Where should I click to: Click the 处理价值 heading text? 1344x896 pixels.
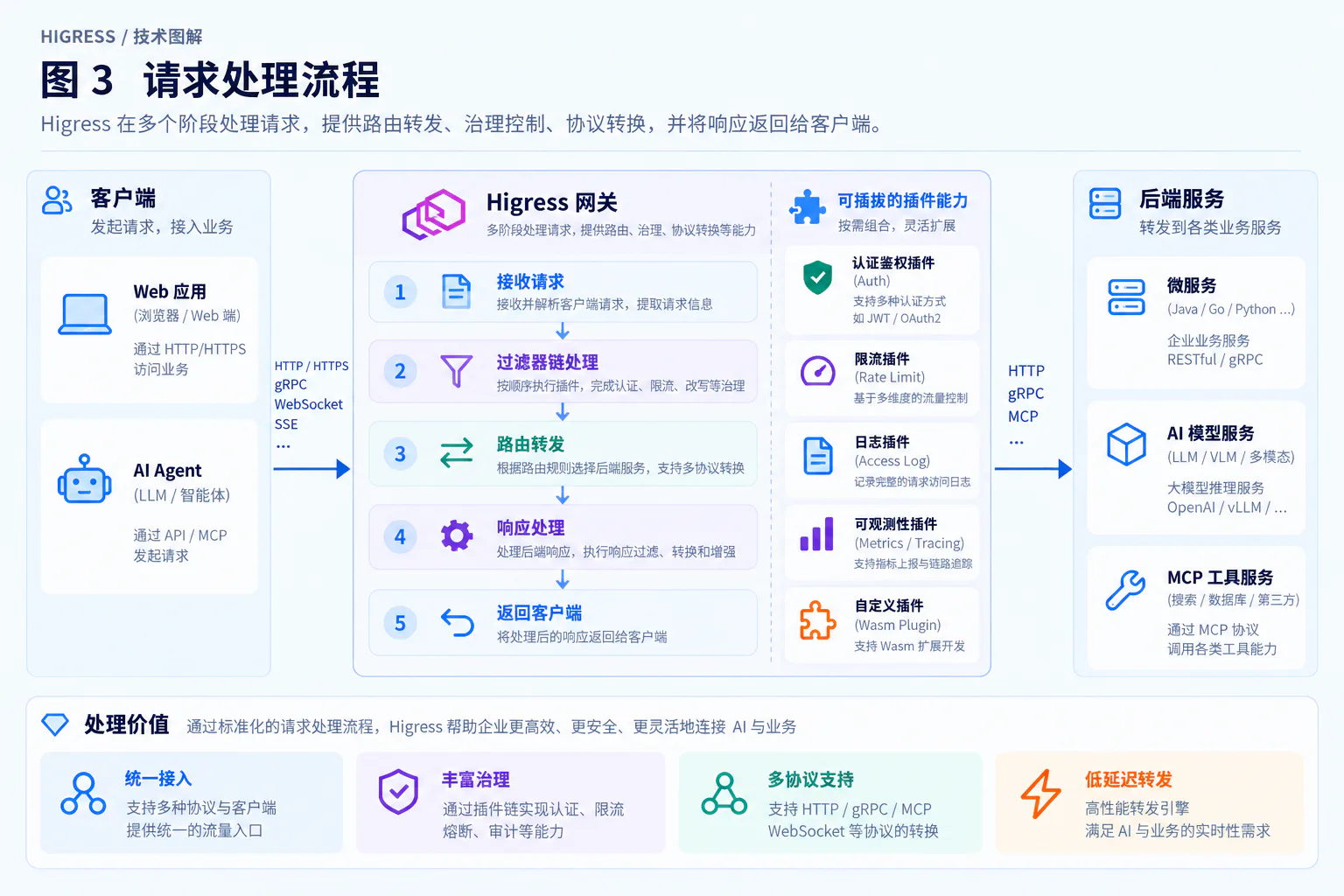(x=127, y=724)
